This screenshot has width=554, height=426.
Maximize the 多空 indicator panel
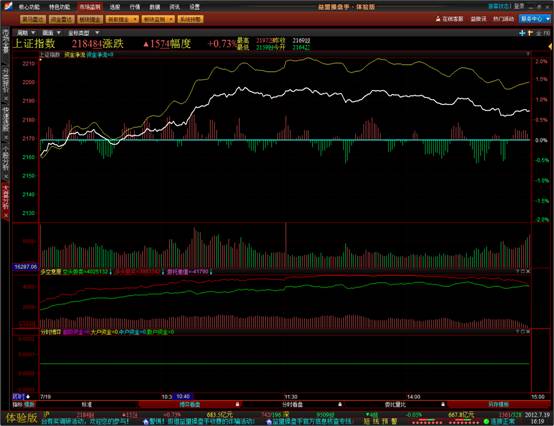523,271
